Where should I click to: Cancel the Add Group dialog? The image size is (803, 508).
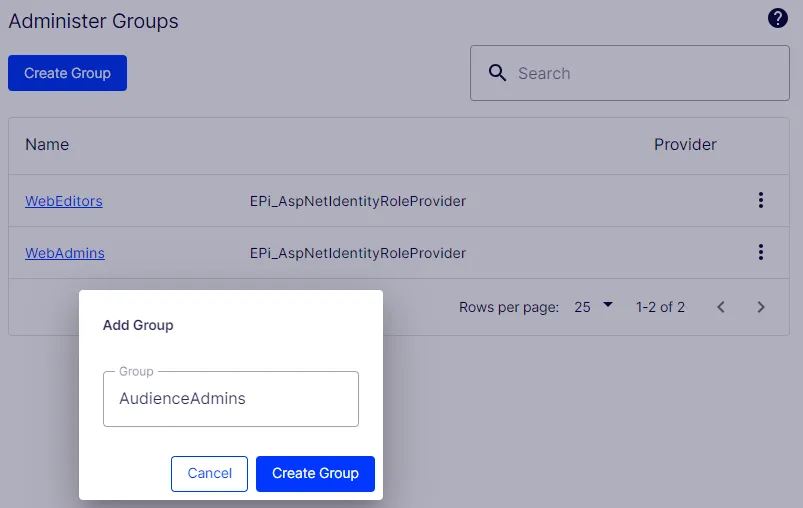tap(209, 474)
